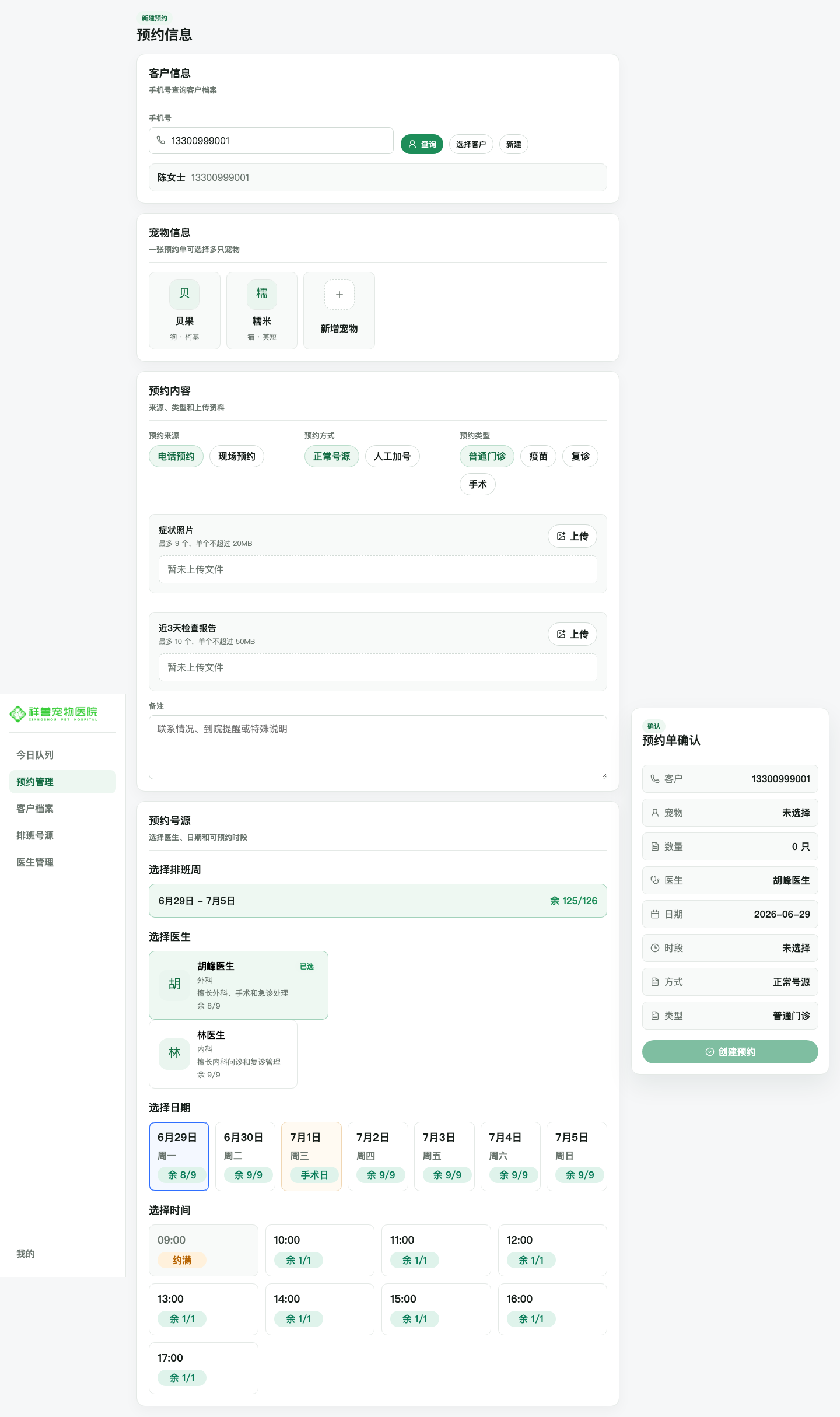Set appointment type to 手术
This screenshot has width=840, height=1417.
pyautogui.click(x=478, y=484)
